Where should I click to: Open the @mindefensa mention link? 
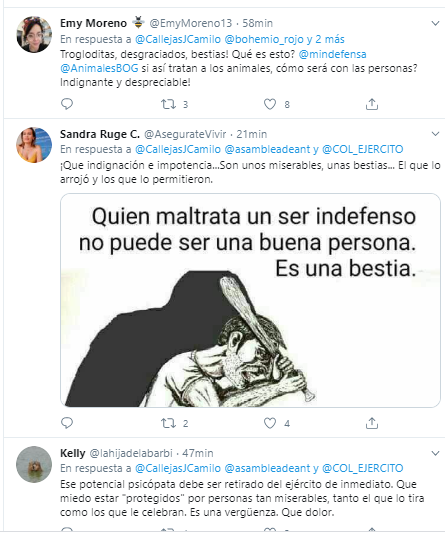point(332,54)
